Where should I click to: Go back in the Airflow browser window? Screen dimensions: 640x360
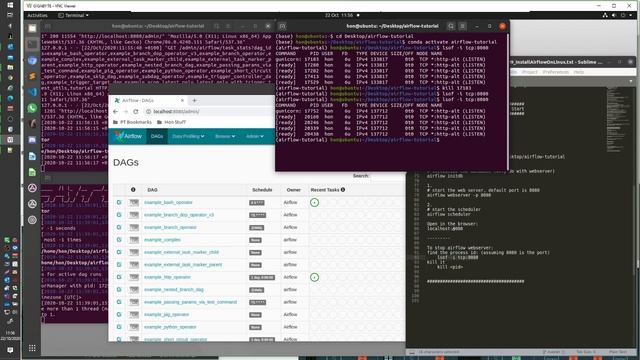pyautogui.click(x=116, y=111)
